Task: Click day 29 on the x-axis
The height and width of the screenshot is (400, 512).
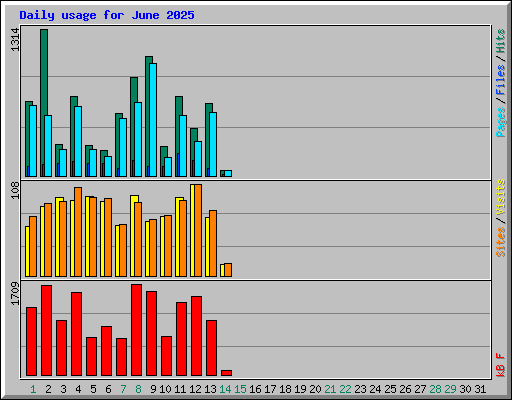Action: (x=450, y=389)
